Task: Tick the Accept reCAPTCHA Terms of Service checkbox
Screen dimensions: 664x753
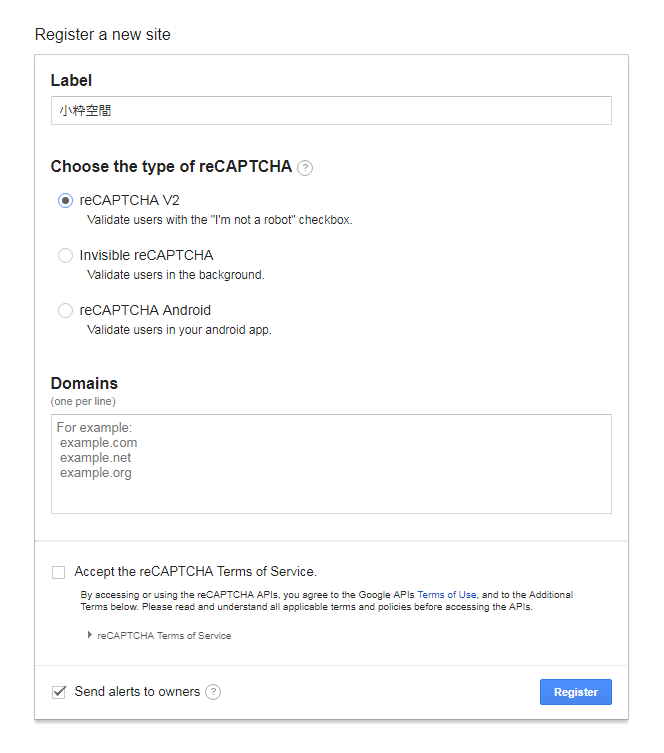Action: (x=59, y=572)
